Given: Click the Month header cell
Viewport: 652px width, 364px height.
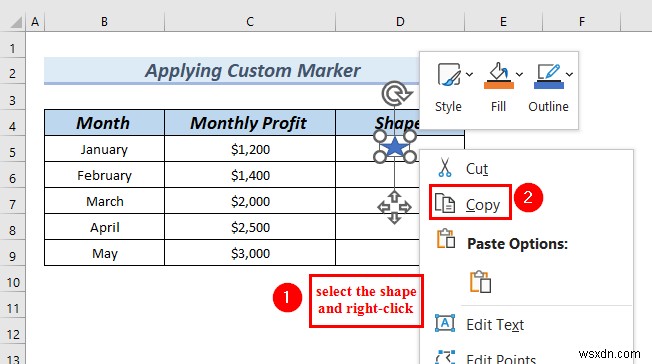Looking at the screenshot, I should [104, 123].
